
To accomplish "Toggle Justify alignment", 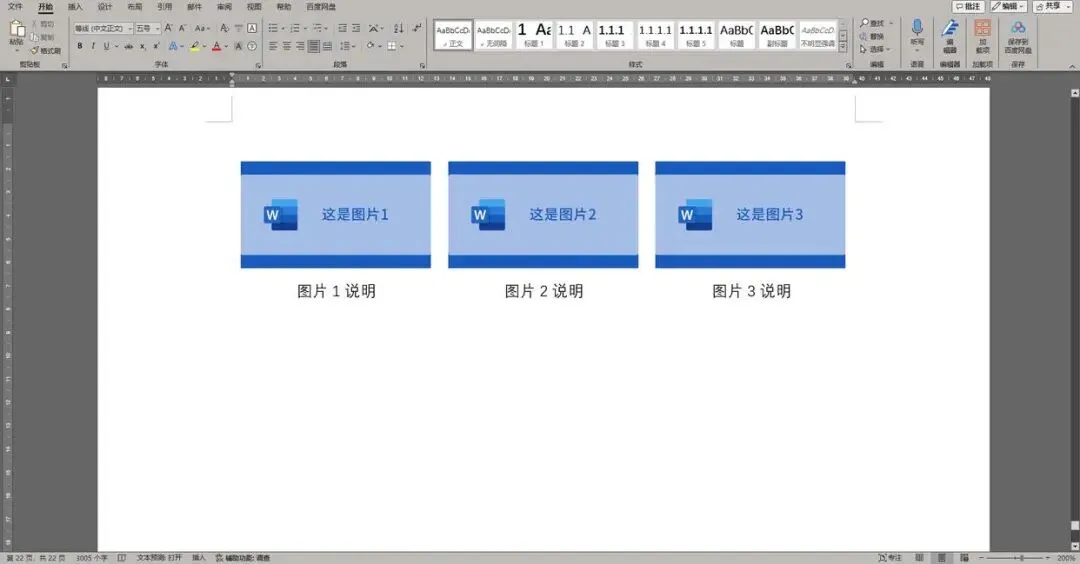I will 313,46.
